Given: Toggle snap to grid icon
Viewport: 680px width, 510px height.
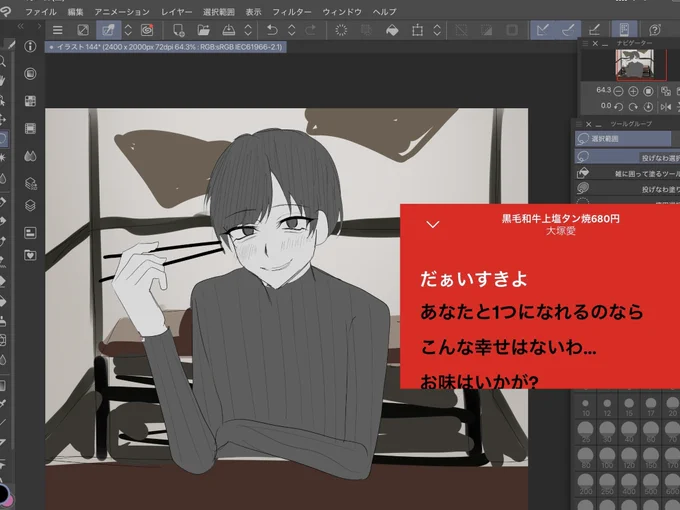Looking at the screenshot, I should click(x=595, y=30).
